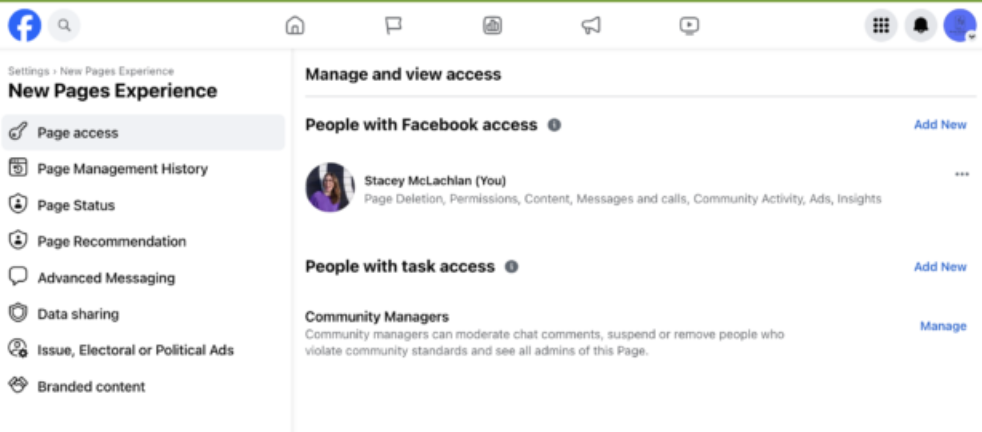This screenshot has width=982, height=432.
Task: Open the Ad Center megaphone icon
Action: [x=591, y=26]
